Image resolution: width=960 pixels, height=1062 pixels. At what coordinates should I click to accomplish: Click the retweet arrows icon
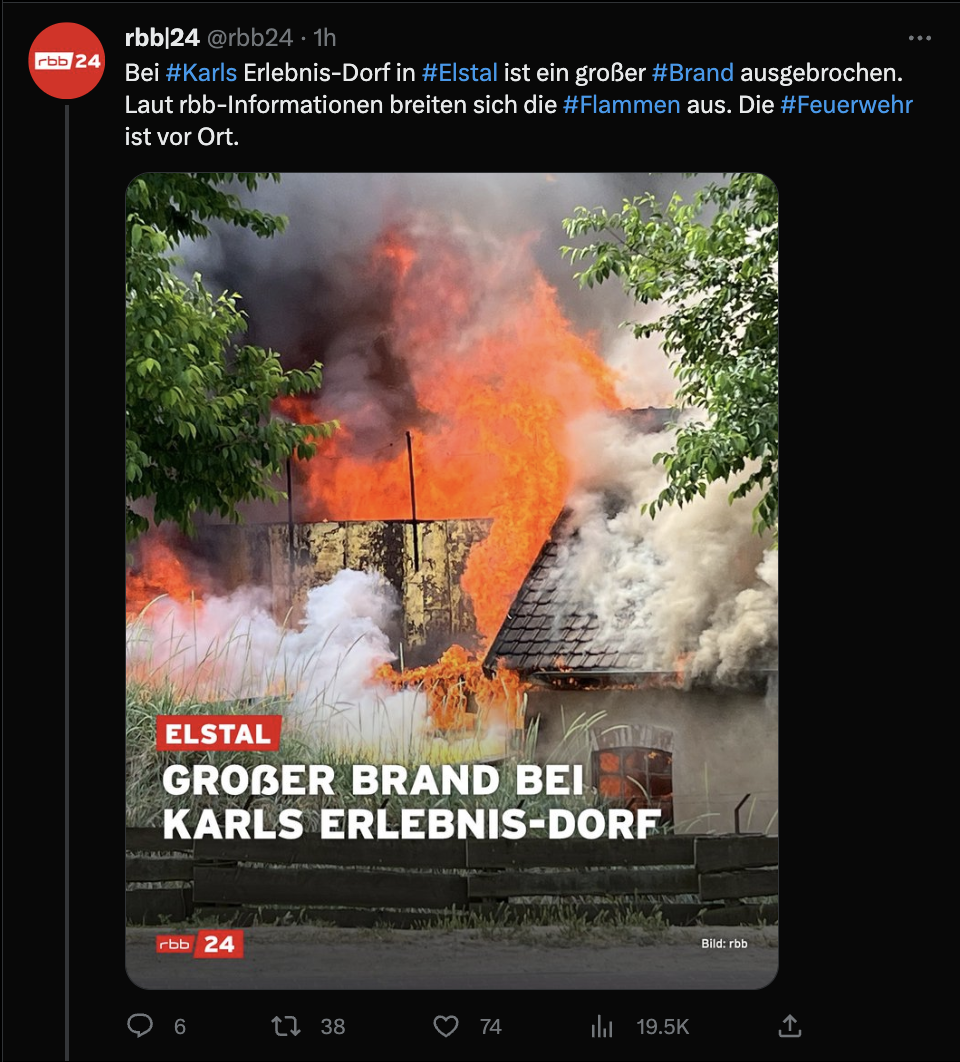click(x=286, y=1026)
